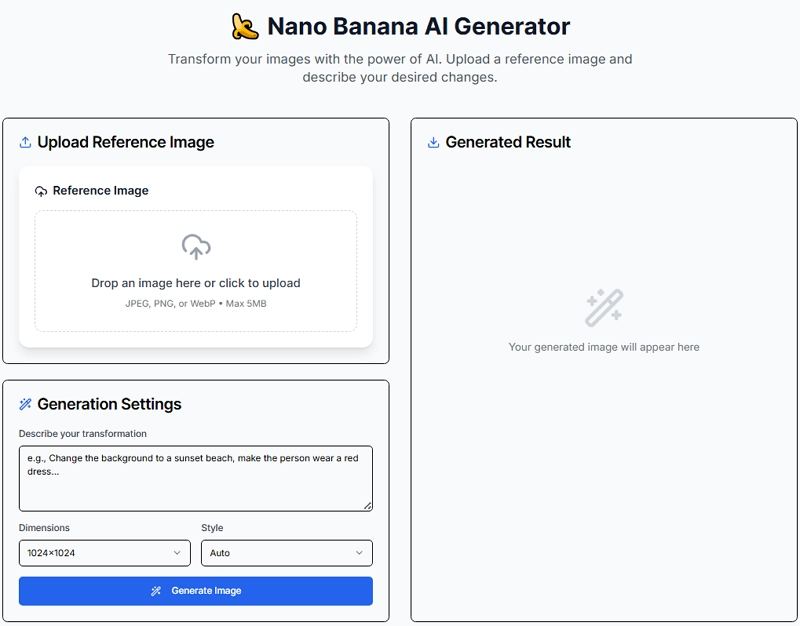Click the magic wand icon beside Generation Settings
The image size is (800, 626).
(23, 404)
